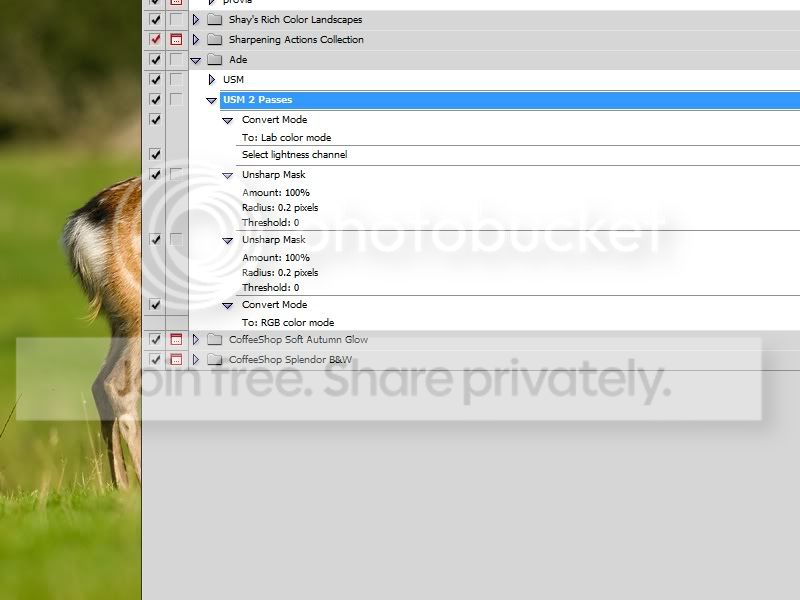
Task: Click the Shay's Rich Color Landscapes folder icon
Action: tap(214, 20)
